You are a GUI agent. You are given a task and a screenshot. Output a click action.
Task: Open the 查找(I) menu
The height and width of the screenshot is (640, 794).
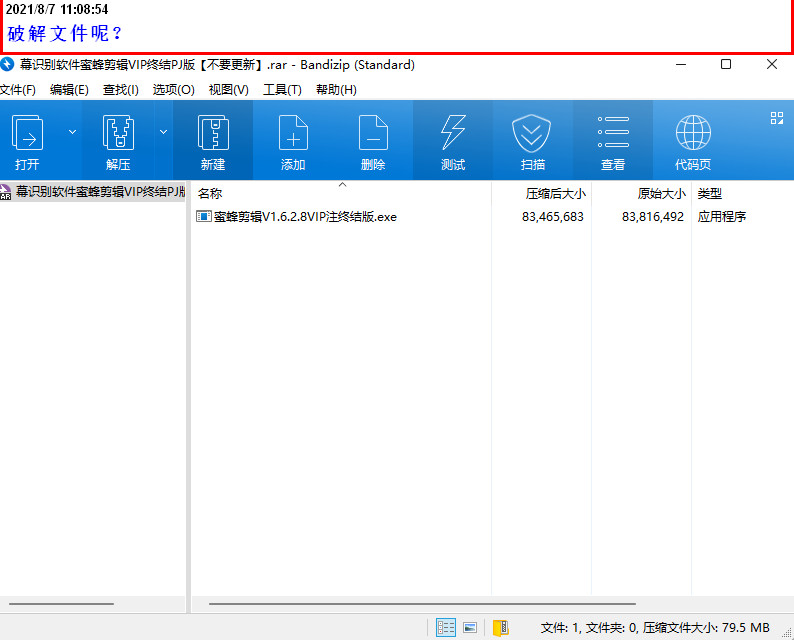pos(121,90)
